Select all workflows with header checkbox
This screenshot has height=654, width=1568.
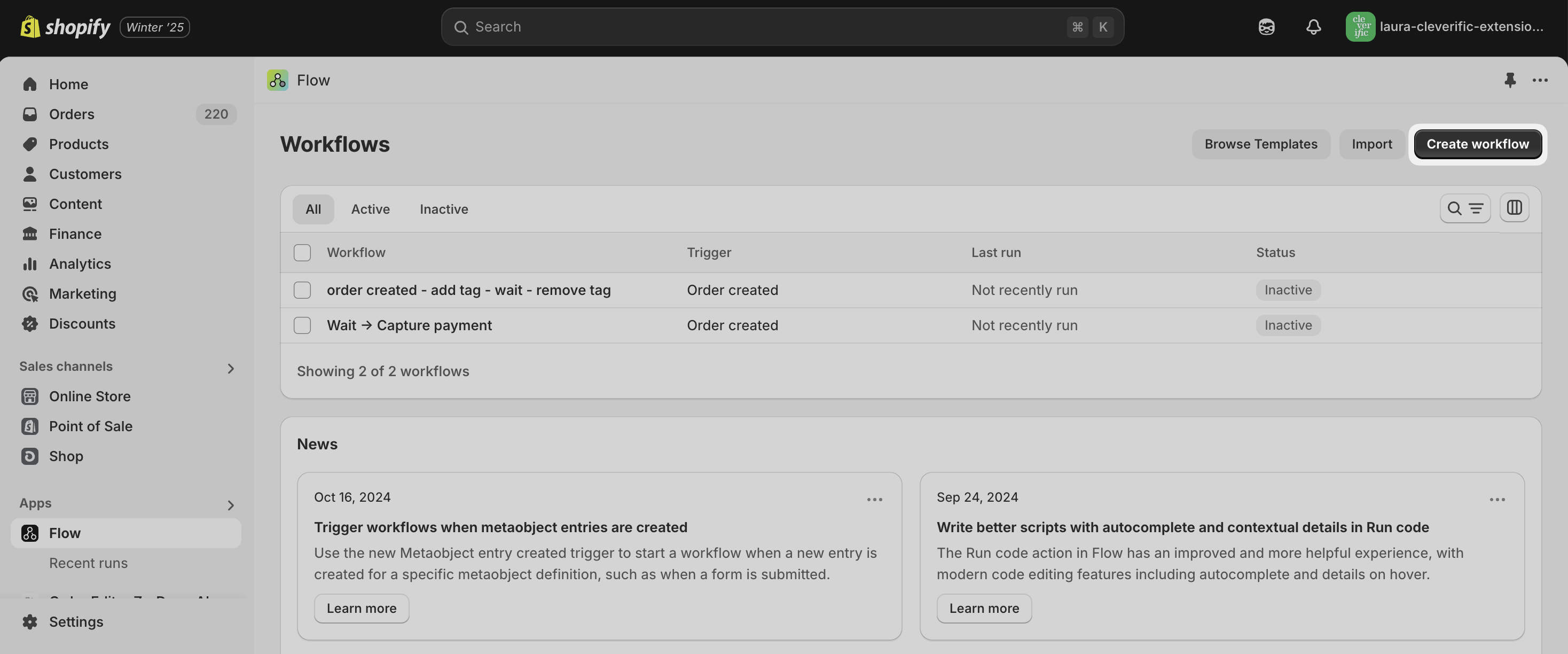click(x=302, y=252)
